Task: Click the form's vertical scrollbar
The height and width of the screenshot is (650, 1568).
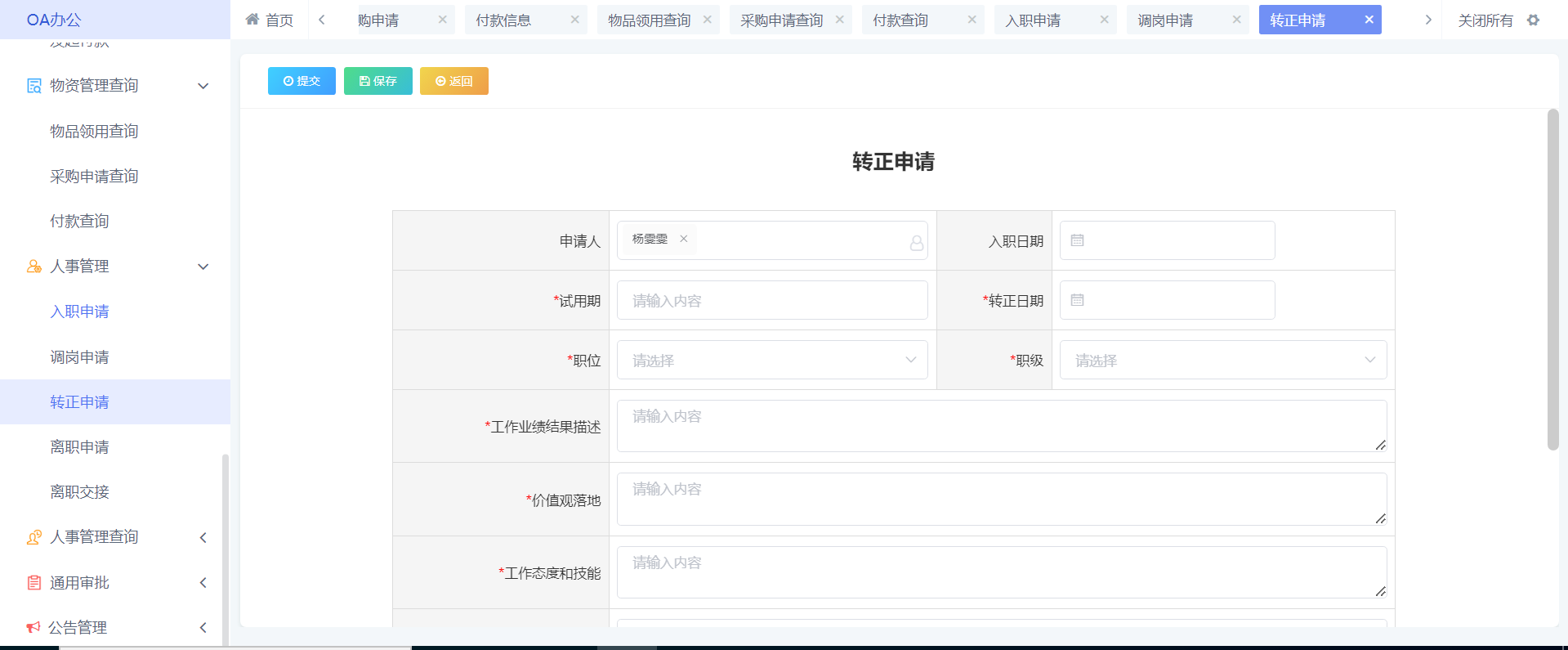Action: 1552,278
